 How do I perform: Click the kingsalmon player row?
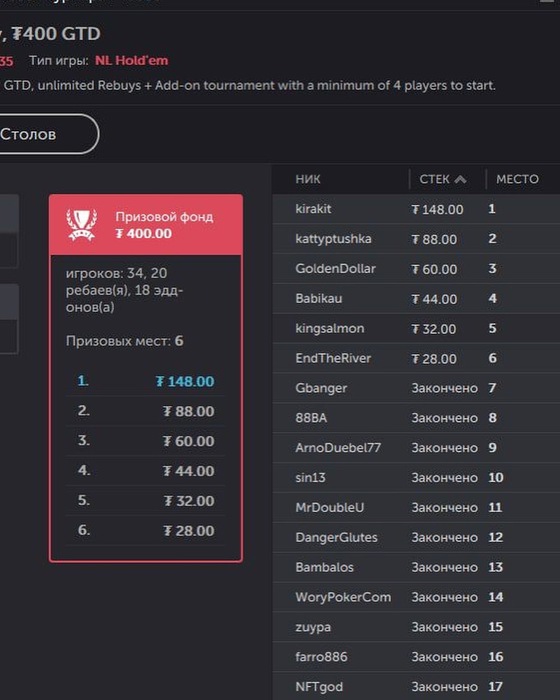416,329
